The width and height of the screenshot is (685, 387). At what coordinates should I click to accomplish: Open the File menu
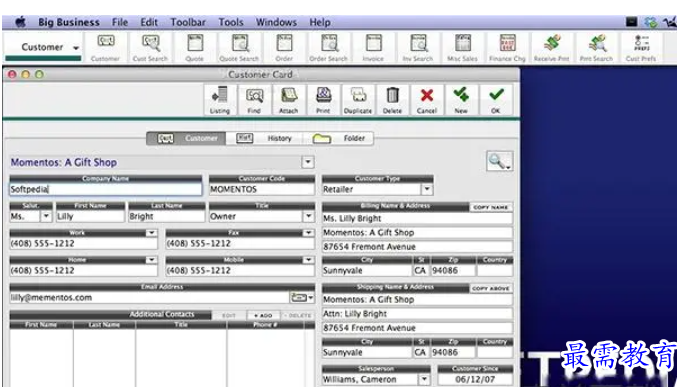(120, 22)
